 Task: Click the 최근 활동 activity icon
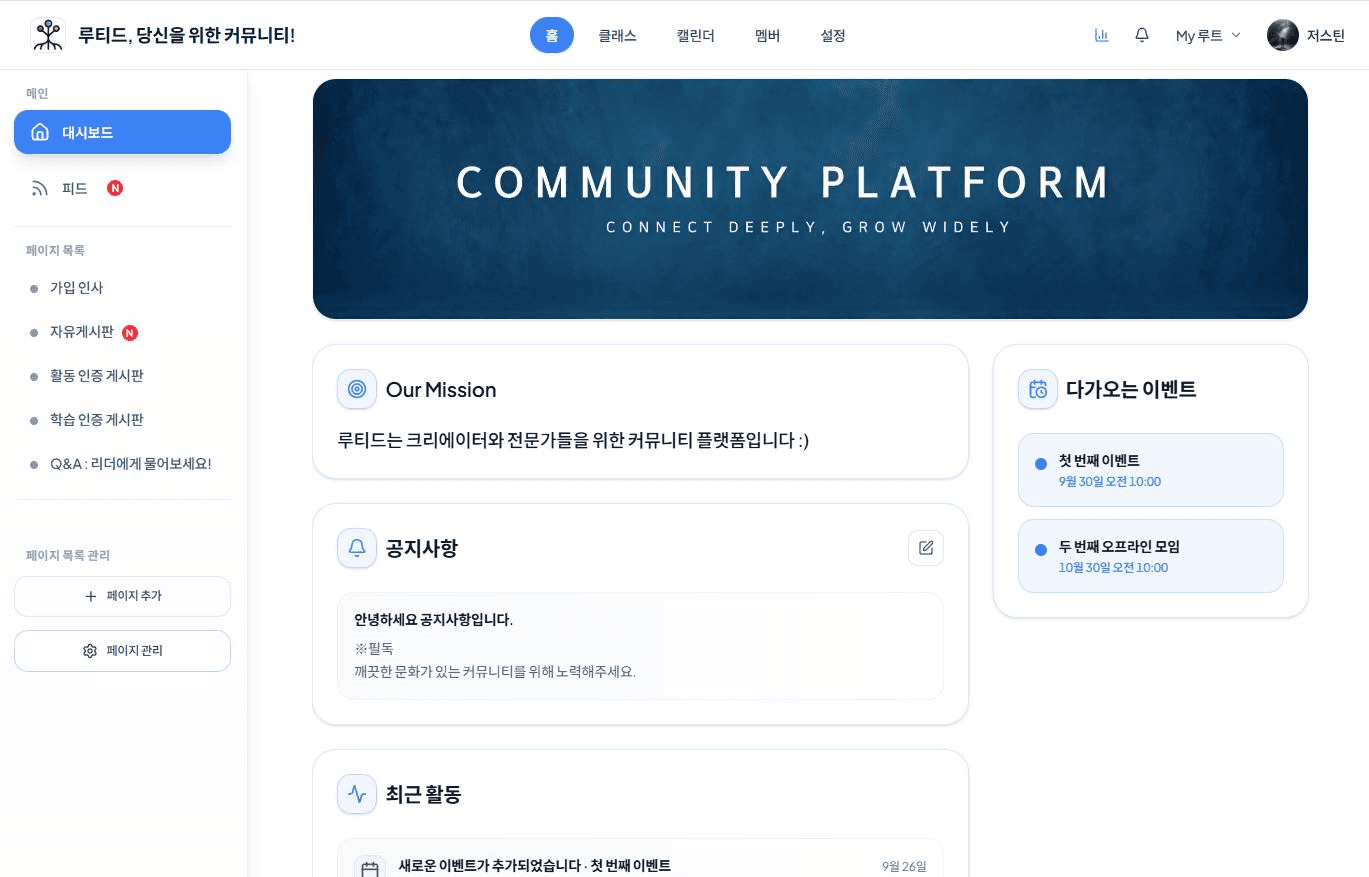(357, 794)
